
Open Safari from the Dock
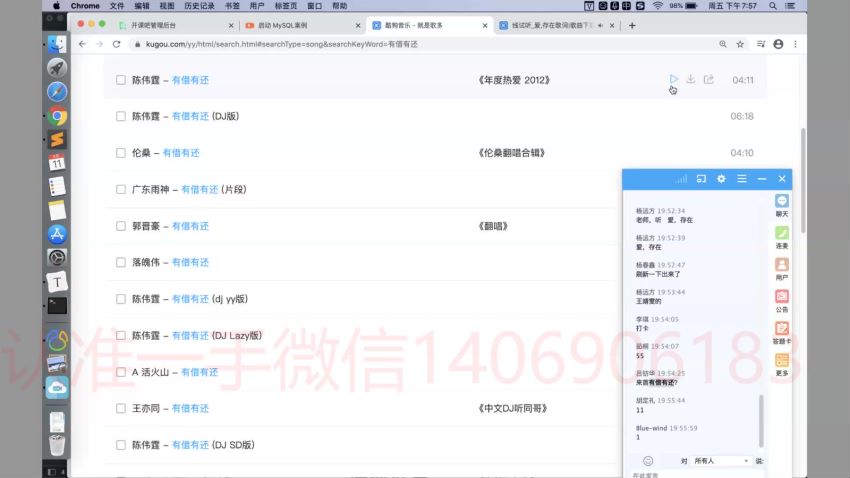coord(57,92)
